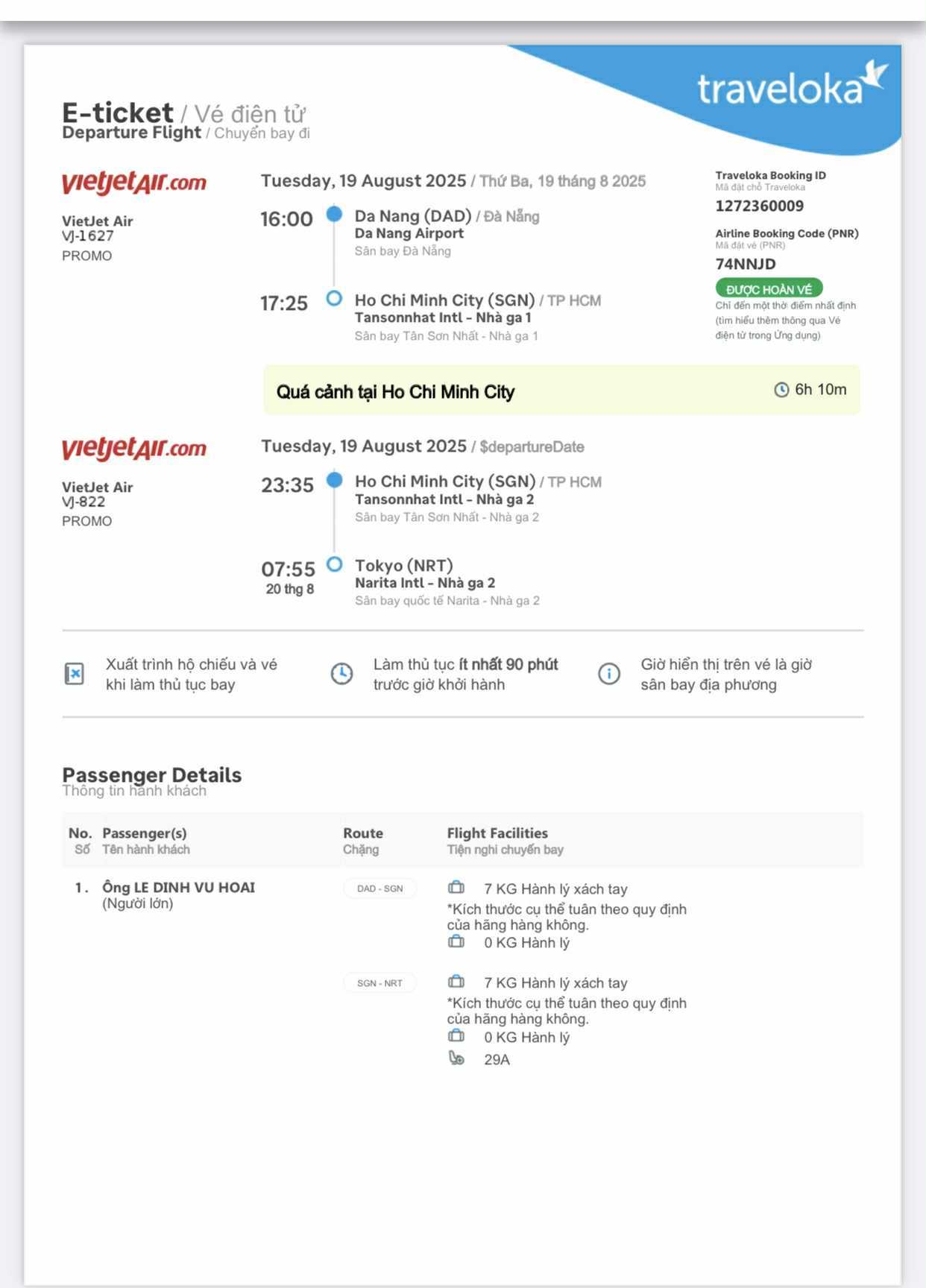Click the SGN-NRT cabin baggage icon

point(456,982)
